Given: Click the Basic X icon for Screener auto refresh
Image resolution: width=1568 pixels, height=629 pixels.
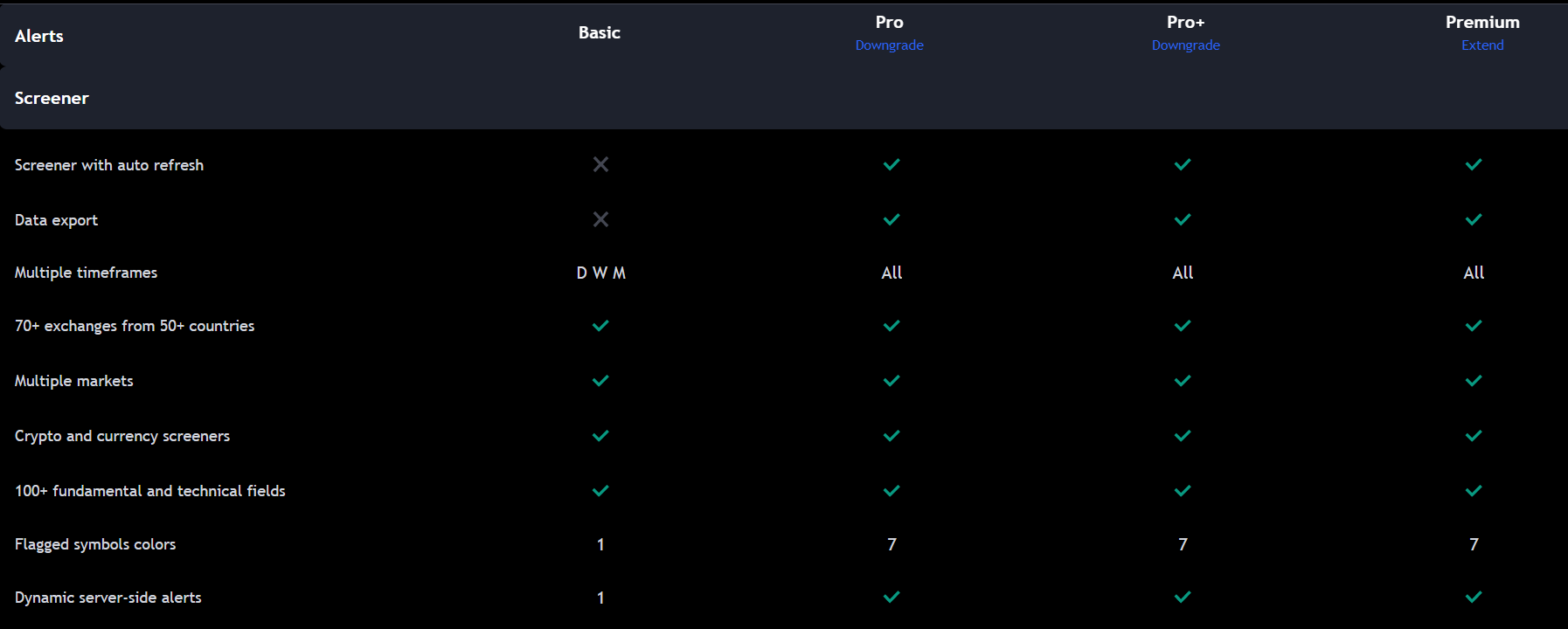Looking at the screenshot, I should click(x=600, y=164).
